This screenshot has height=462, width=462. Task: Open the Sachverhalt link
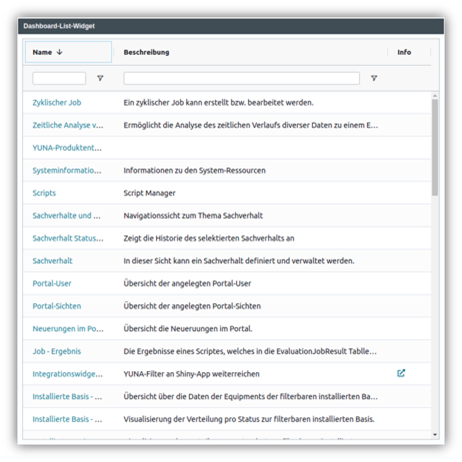52,261
